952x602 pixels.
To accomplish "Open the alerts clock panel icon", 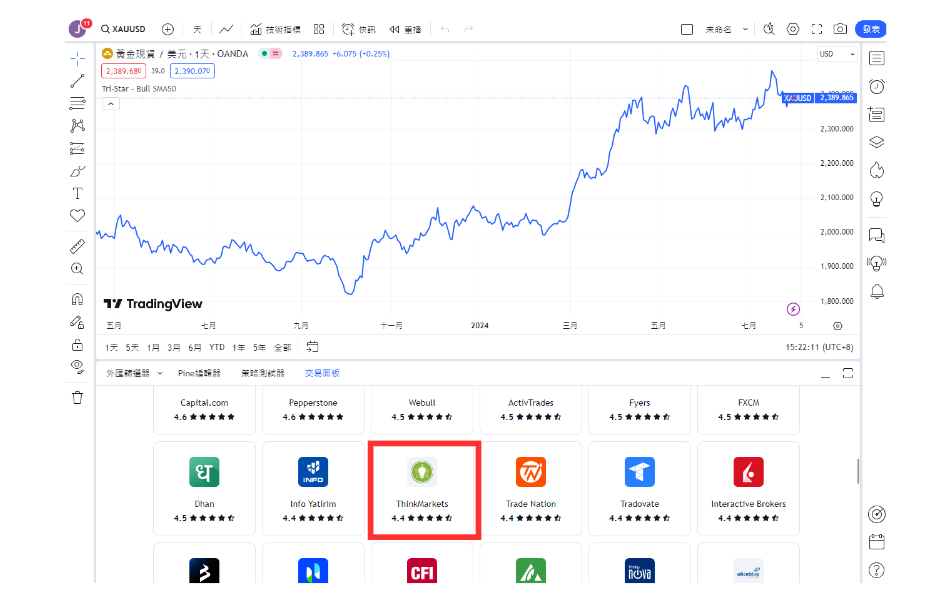I will (x=876, y=87).
